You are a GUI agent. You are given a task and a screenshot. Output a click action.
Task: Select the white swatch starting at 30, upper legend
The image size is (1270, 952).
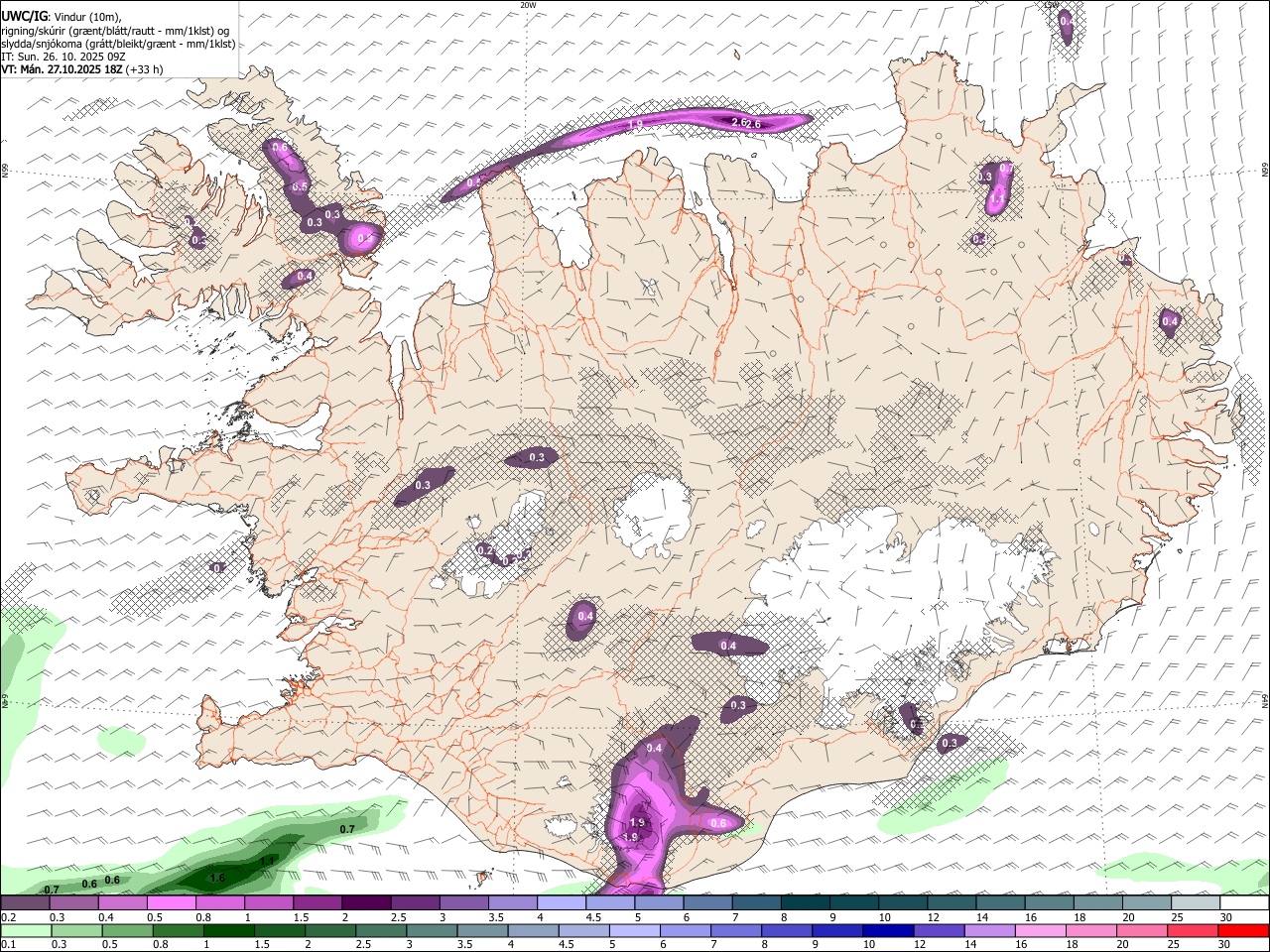click(x=1244, y=903)
